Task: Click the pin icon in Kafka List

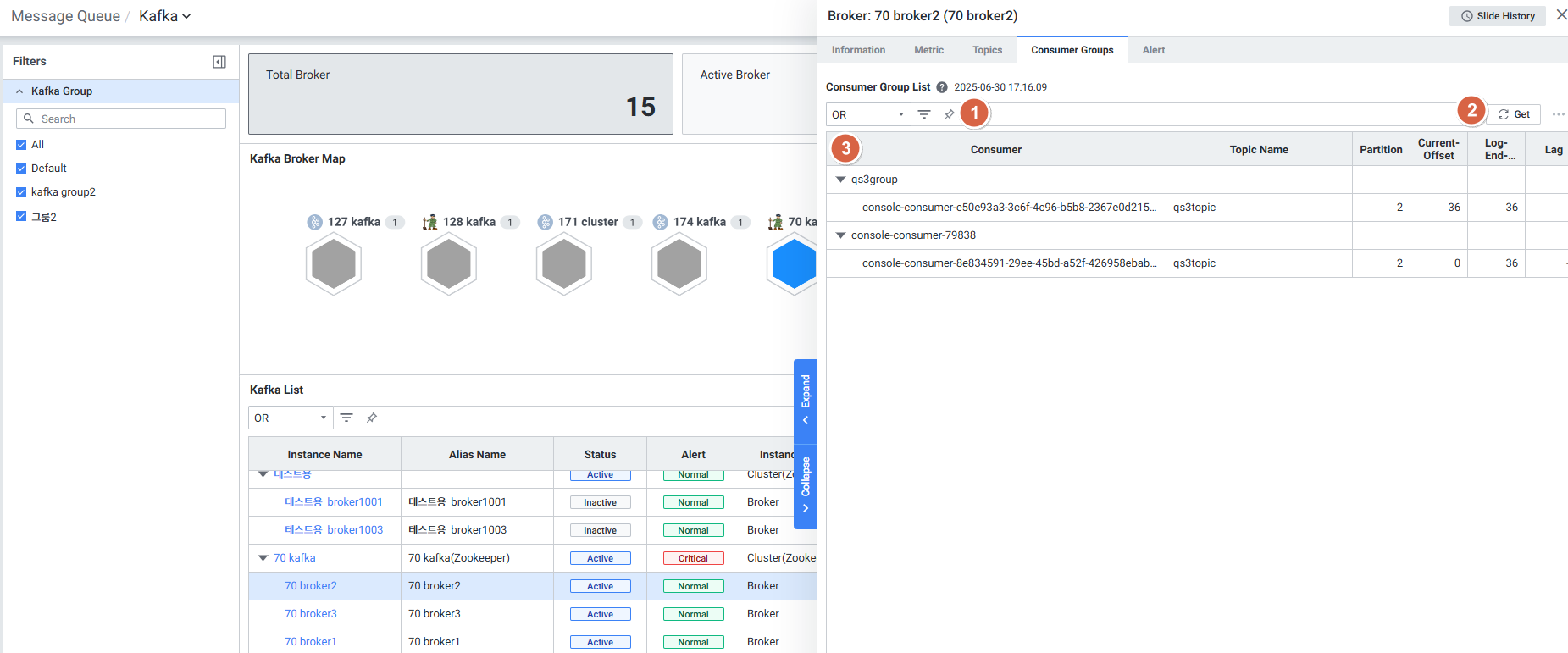Action: [x=372, y=418]
